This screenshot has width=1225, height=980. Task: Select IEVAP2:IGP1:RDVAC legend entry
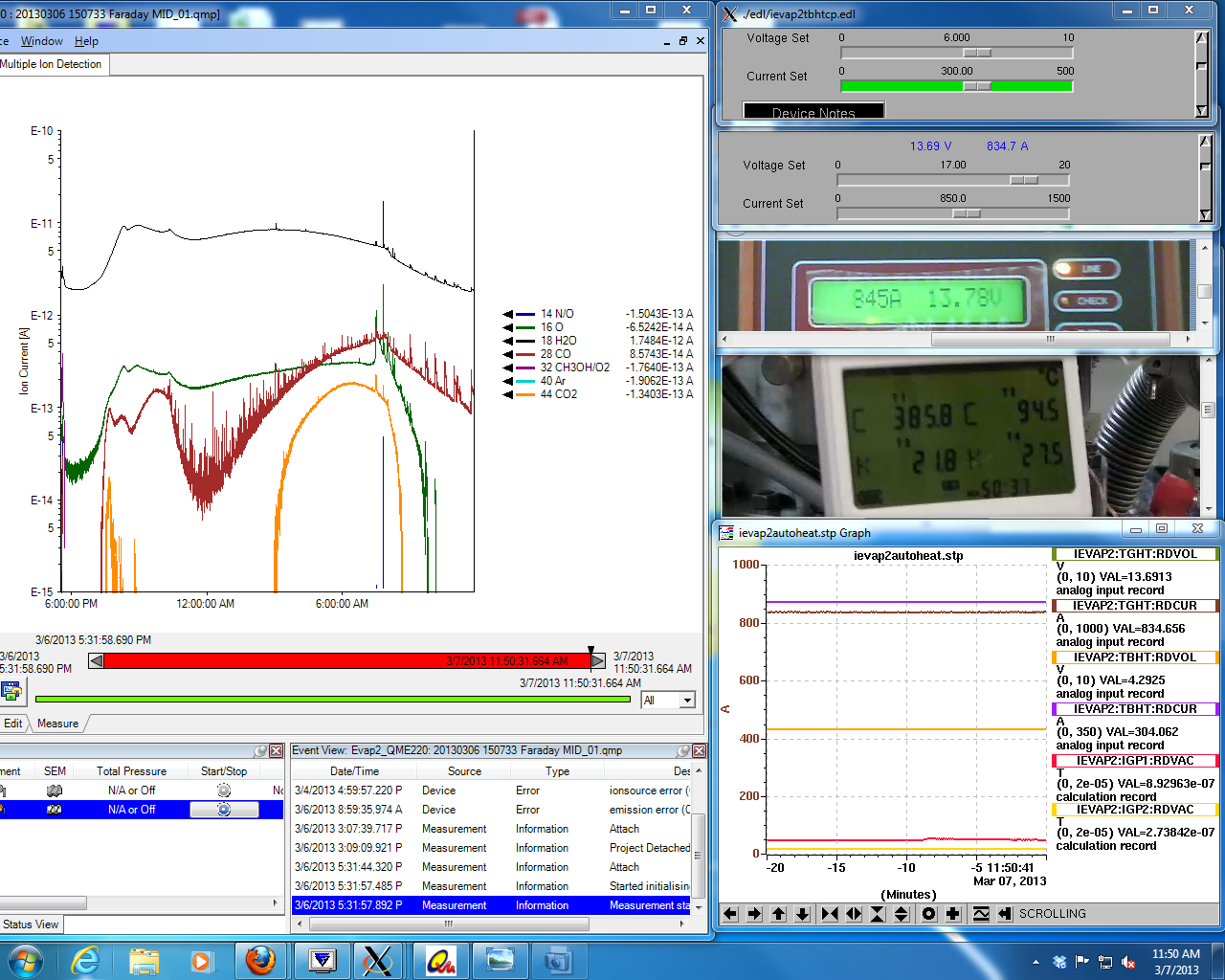coord(1135,761)
